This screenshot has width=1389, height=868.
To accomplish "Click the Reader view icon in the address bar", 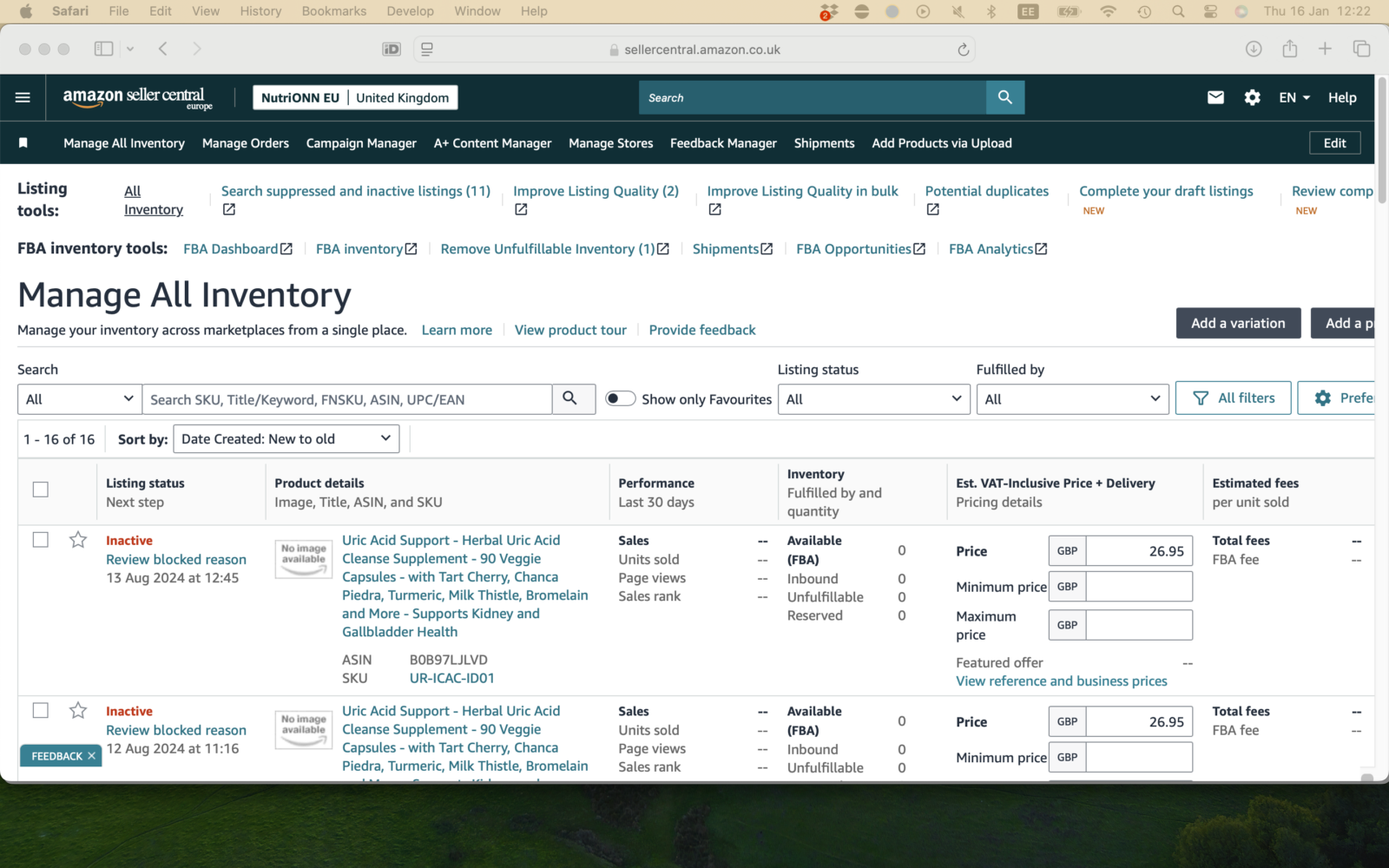I will 426,49.
